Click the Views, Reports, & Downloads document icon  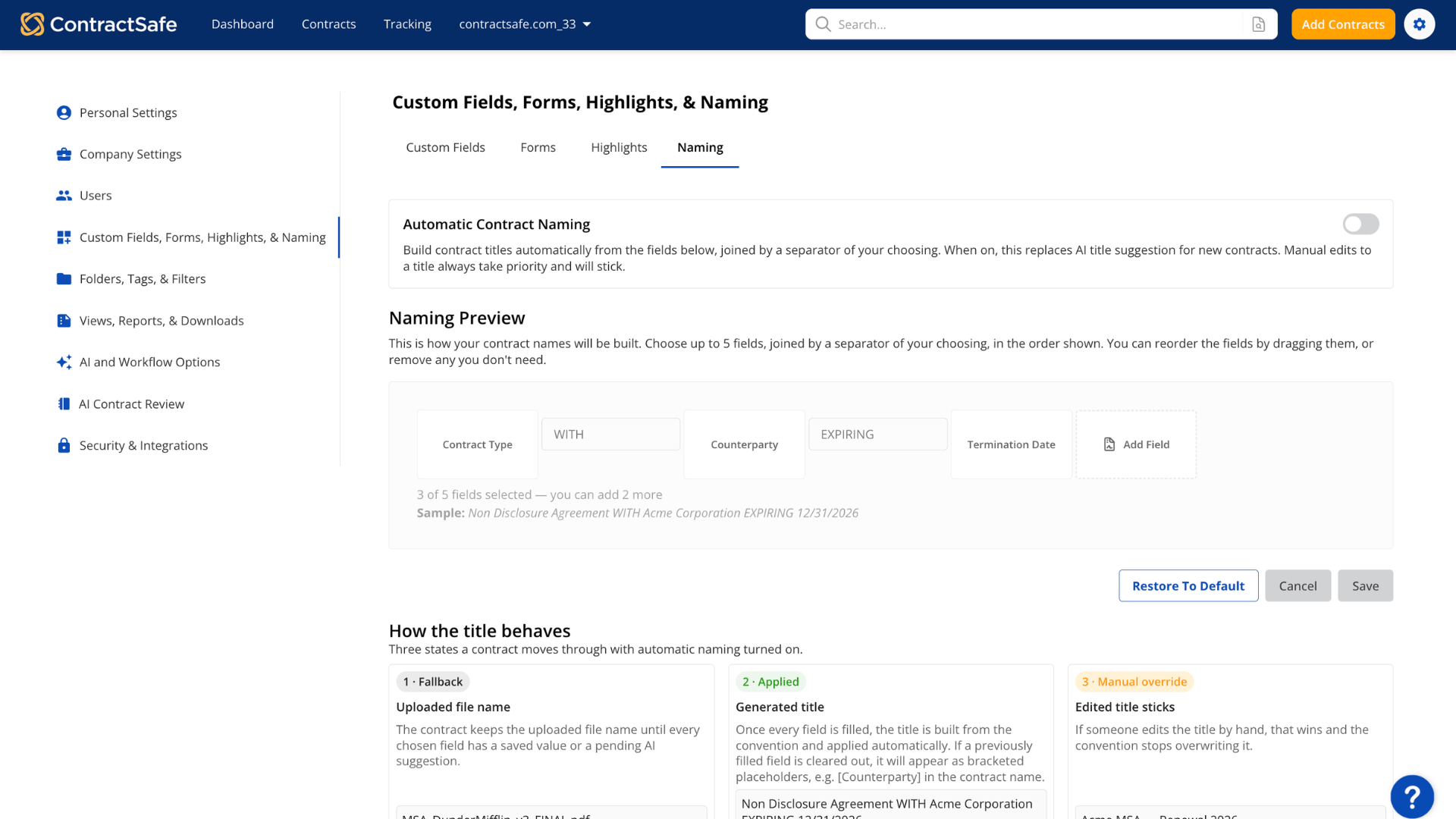pos(64,321)
